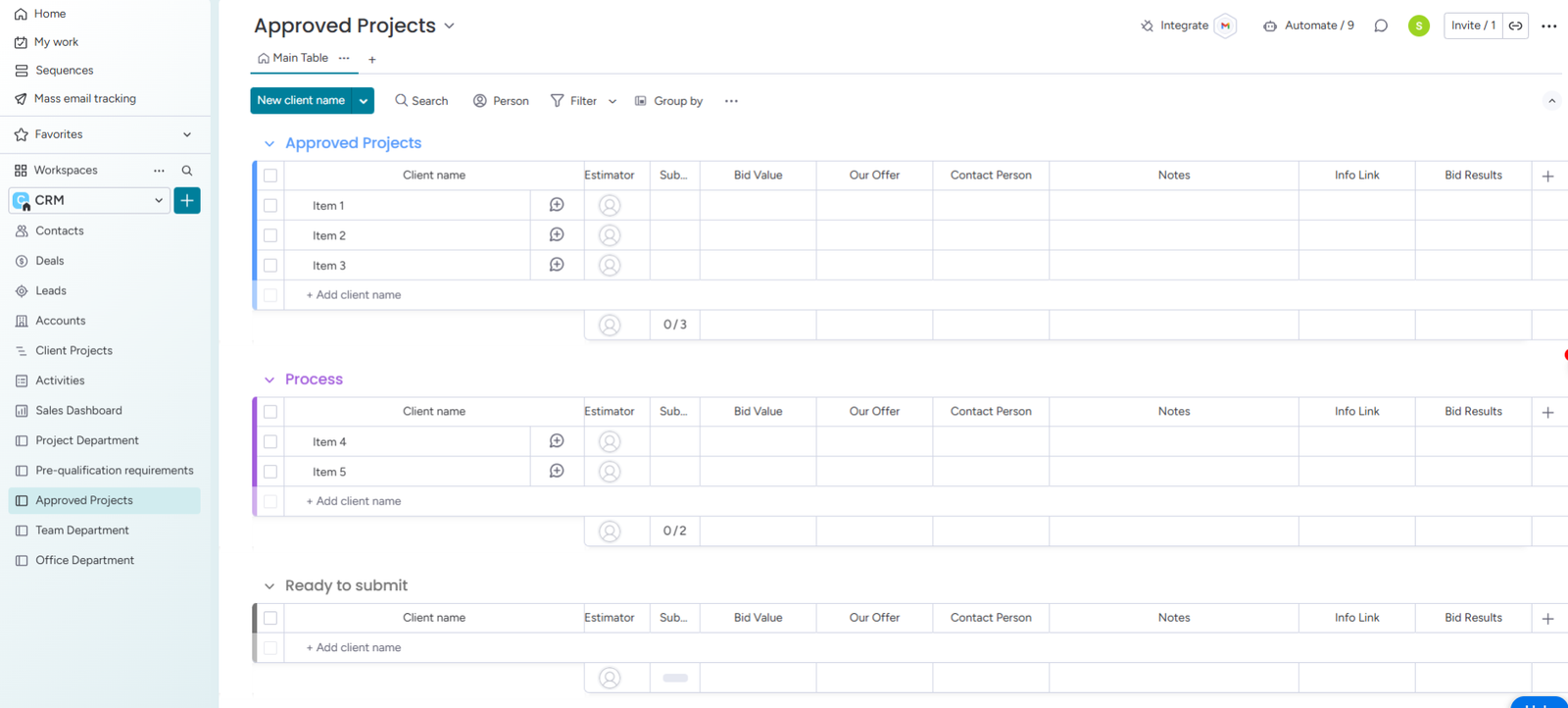Open the Integrate plug icon
This screenshot has height=708, width=1568.
pos(1147,25)
